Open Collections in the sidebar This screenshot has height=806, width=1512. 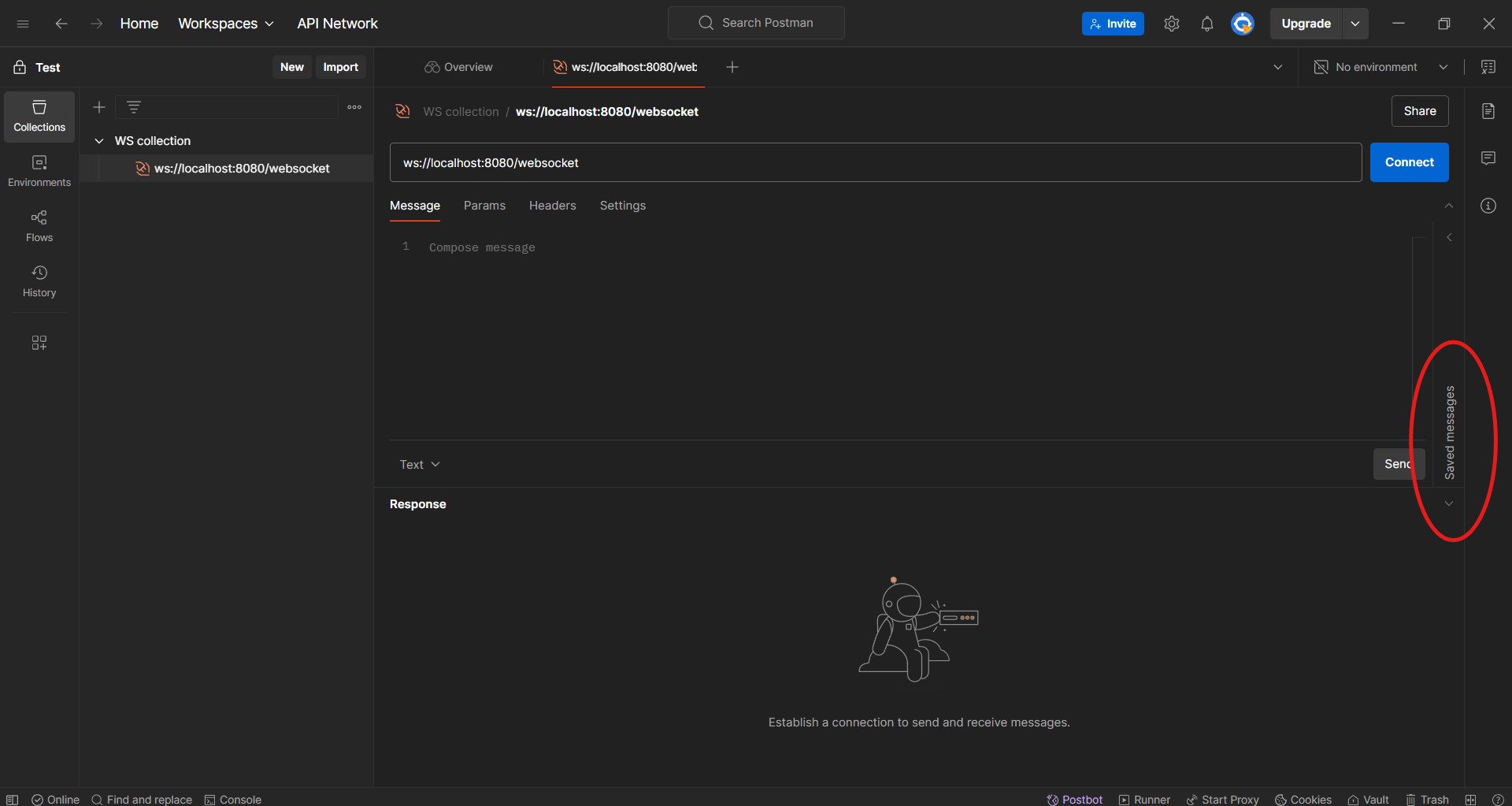39,117
